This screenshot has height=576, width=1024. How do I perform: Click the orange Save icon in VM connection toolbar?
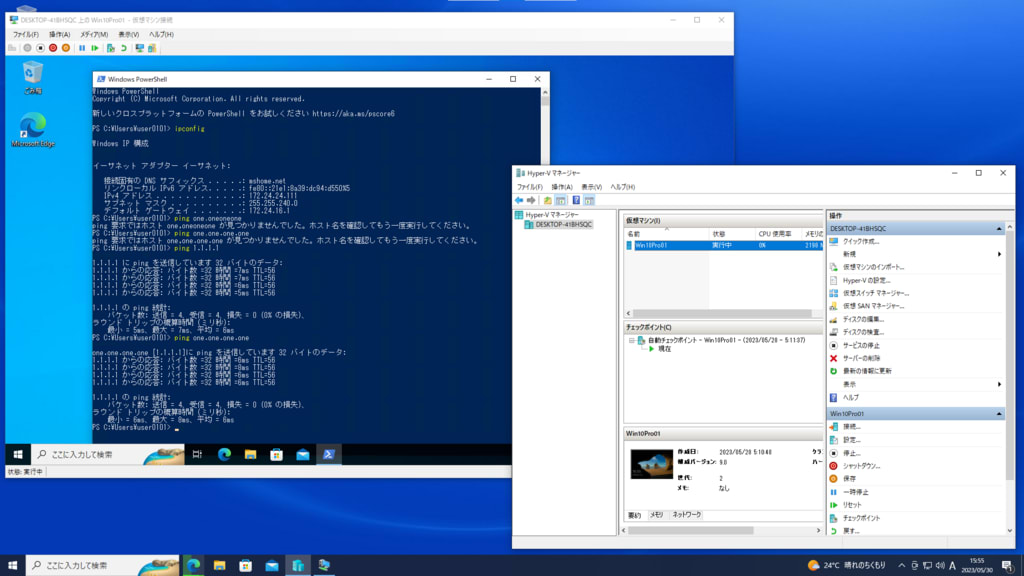(x=66, y=48)
